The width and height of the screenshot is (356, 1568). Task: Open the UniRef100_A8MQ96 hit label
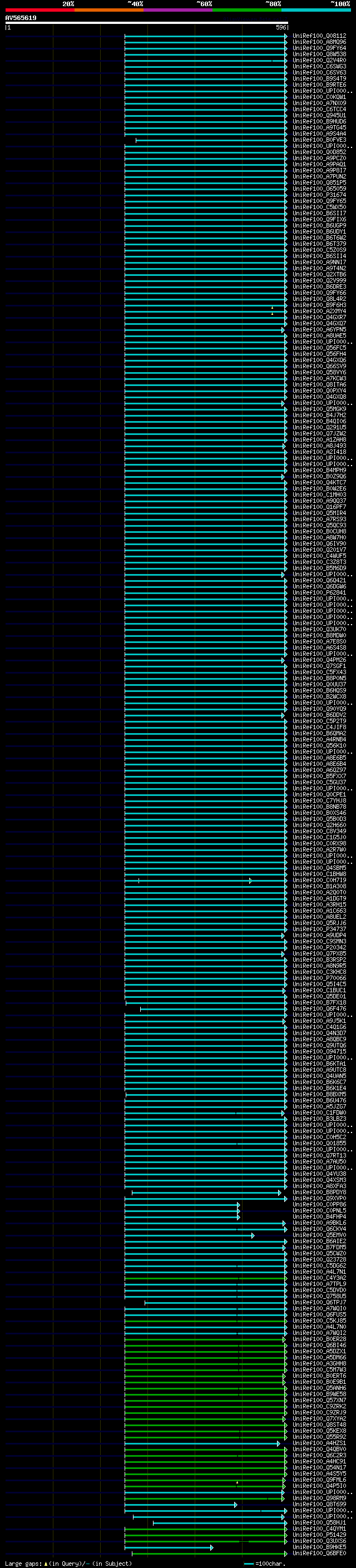pyautogui.click(x=319, y=42)
